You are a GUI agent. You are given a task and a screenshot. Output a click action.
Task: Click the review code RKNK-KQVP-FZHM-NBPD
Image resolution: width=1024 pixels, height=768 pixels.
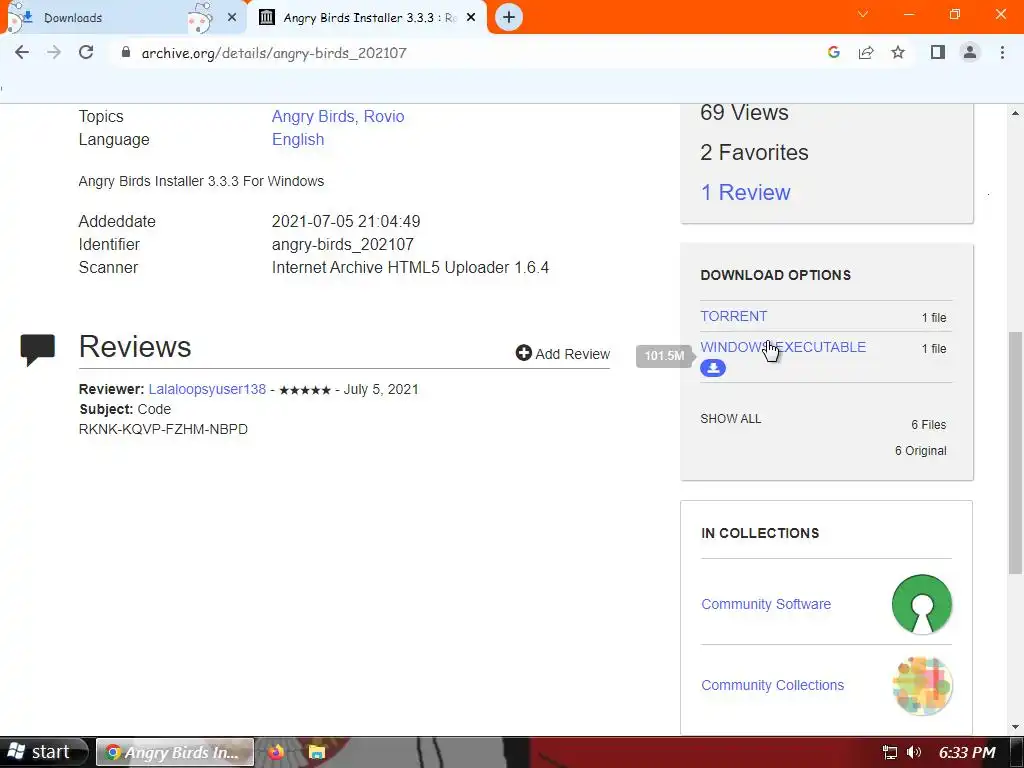point(163,429)
